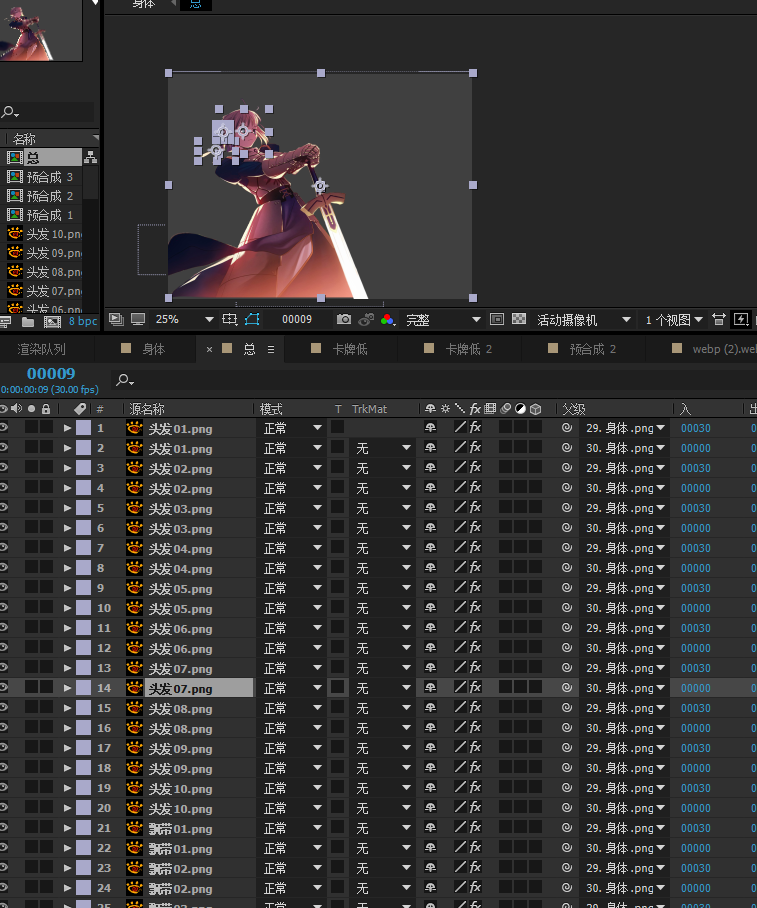Image resolution: width=757 pixels, height=908 pixels.
Task: Click the label color swatch of layer 21
Action: (84, 828)
